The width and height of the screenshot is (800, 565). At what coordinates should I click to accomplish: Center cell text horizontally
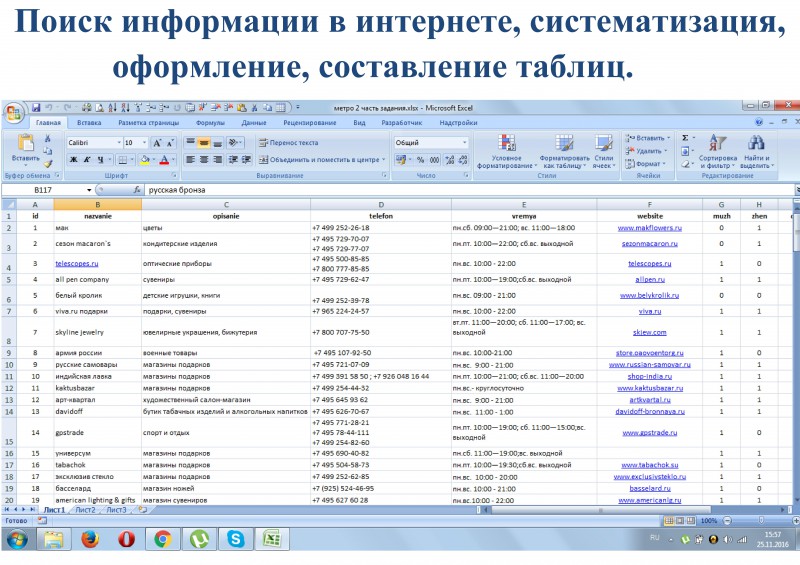[x=204, y=160]
